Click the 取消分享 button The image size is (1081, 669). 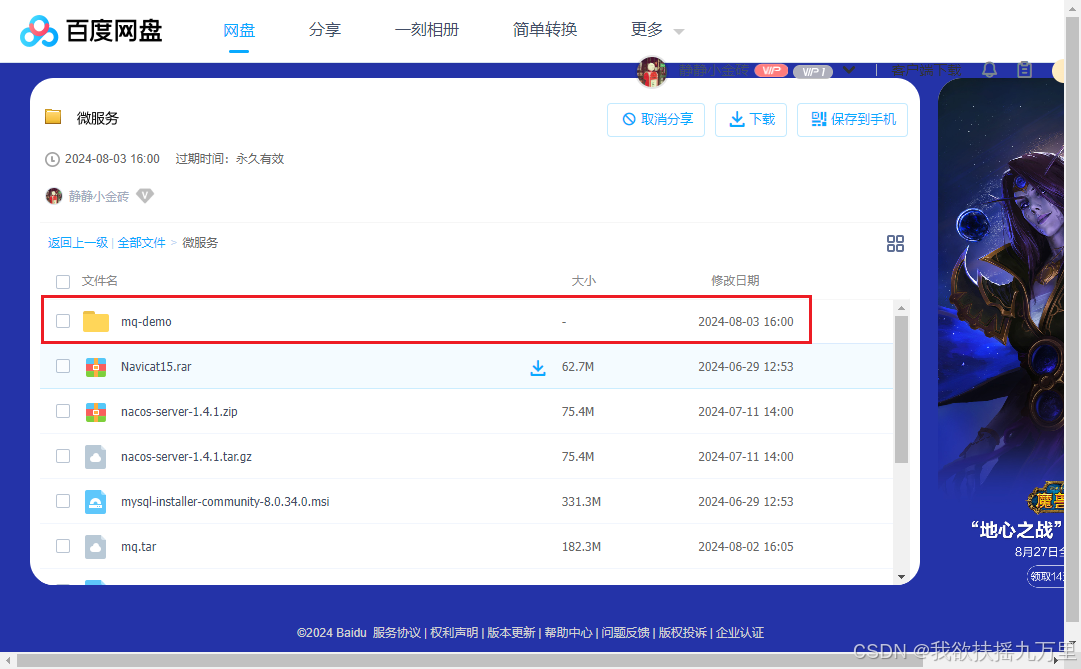[656, 120]
